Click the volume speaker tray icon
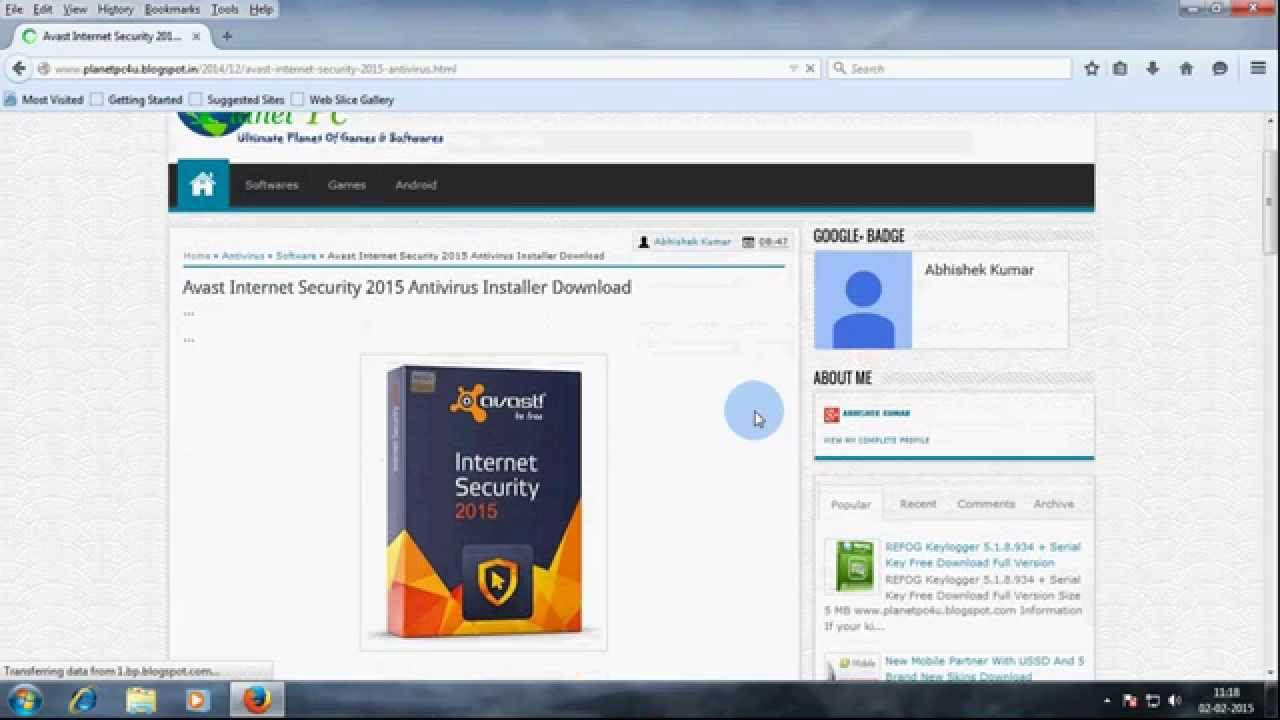 (x=1175, y=701)
